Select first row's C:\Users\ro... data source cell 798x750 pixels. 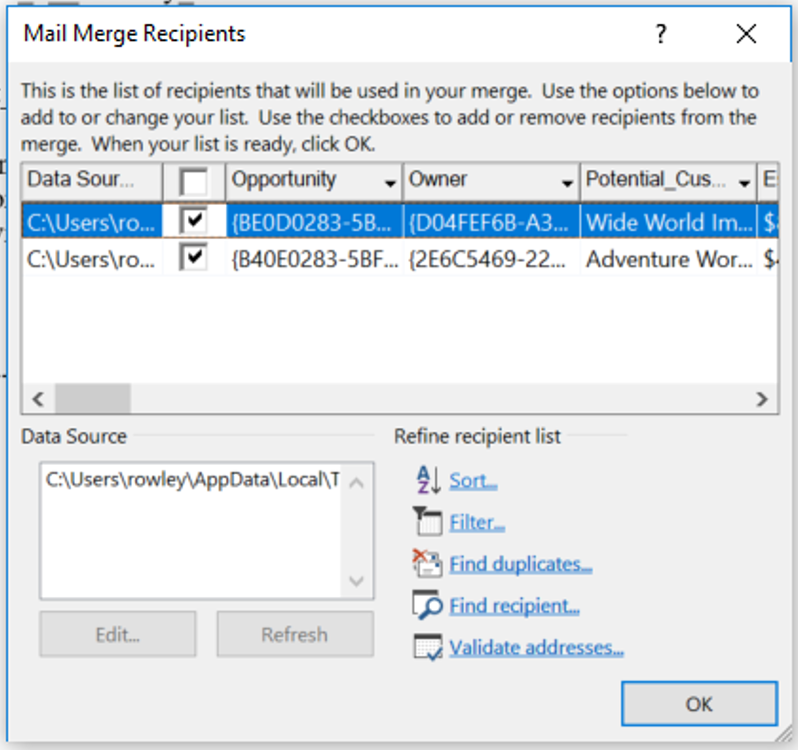coord(92,222)
